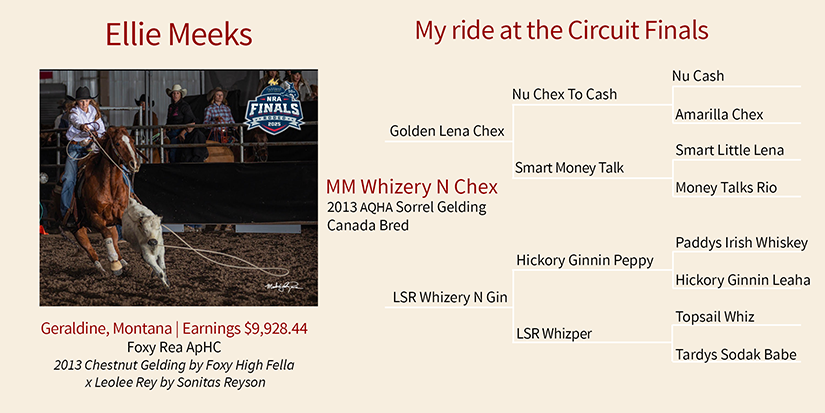The height and width of the screenshot is (413, 825).
Task: Pick Smart Little Lena in the pedigree
Action: coord(729,151)
